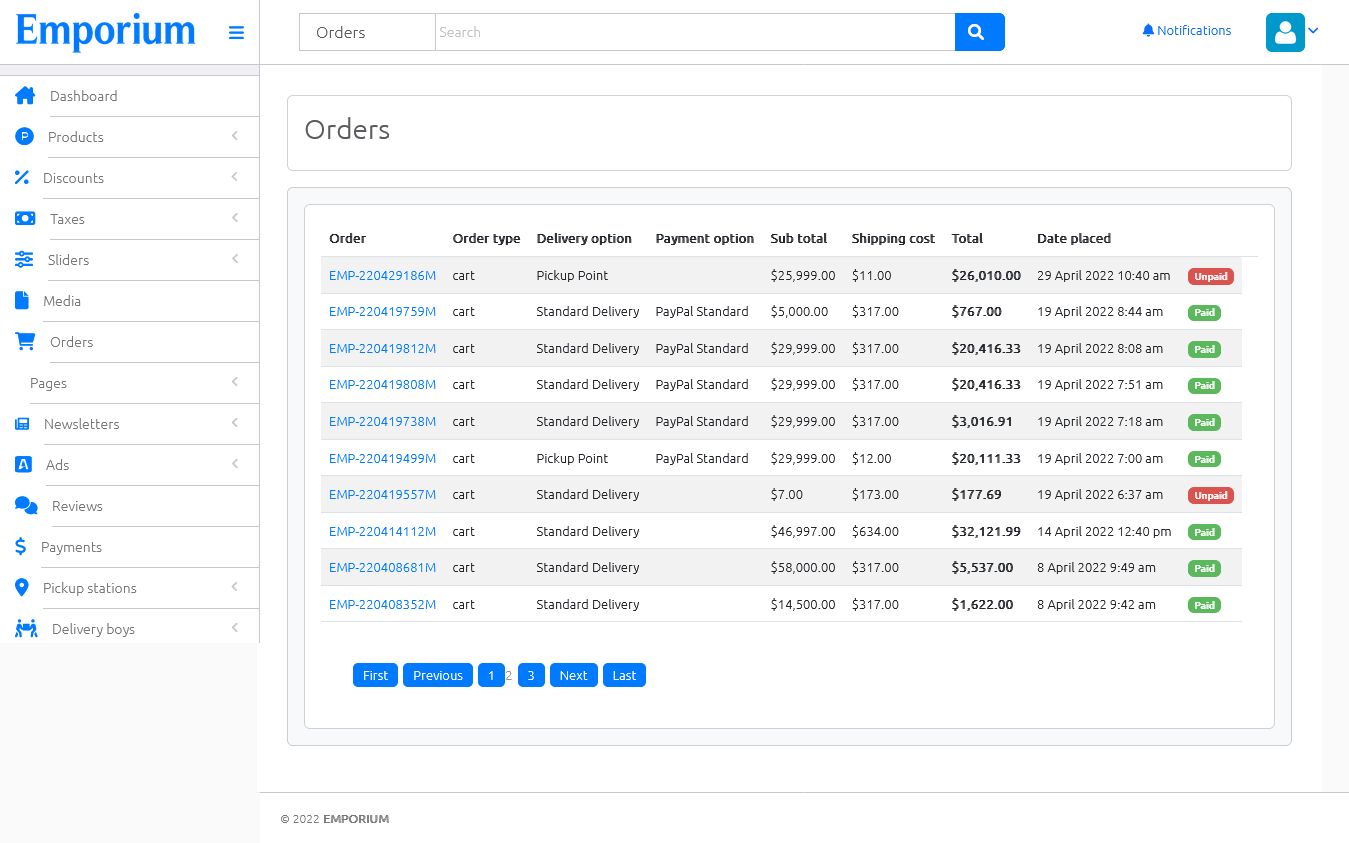Expand the Products submenu chevron

235,136
